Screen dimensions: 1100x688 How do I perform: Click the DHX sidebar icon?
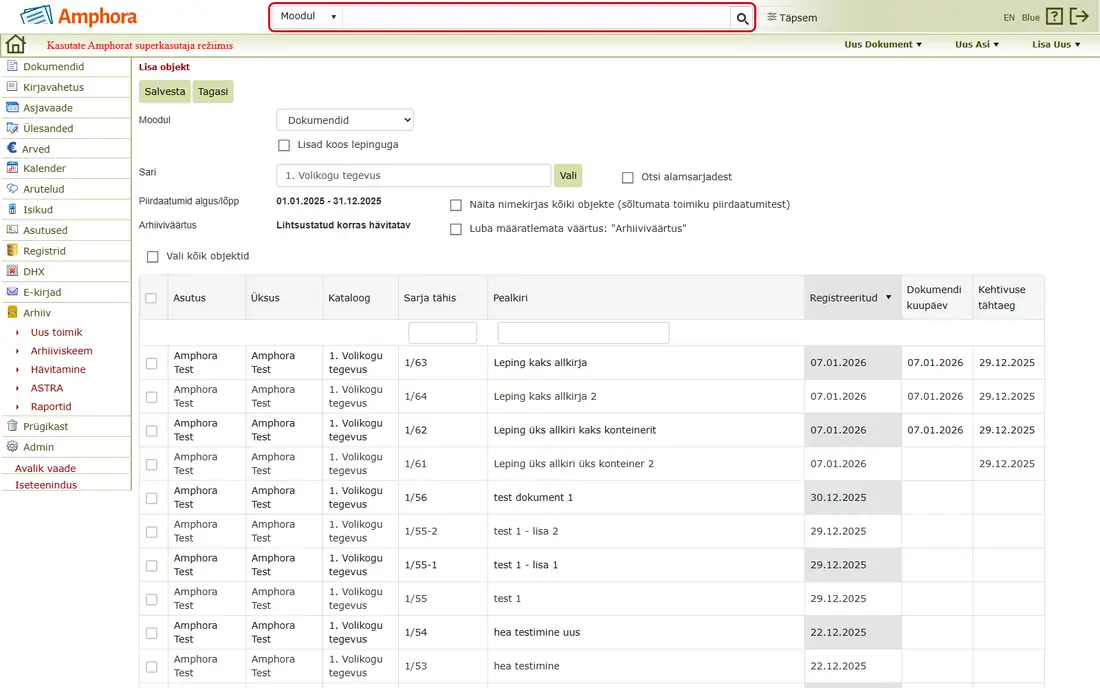coord(12,271)
